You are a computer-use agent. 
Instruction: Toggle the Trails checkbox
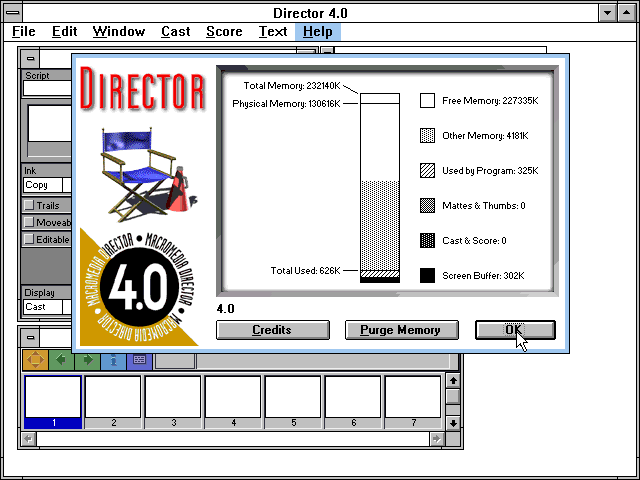29,205
